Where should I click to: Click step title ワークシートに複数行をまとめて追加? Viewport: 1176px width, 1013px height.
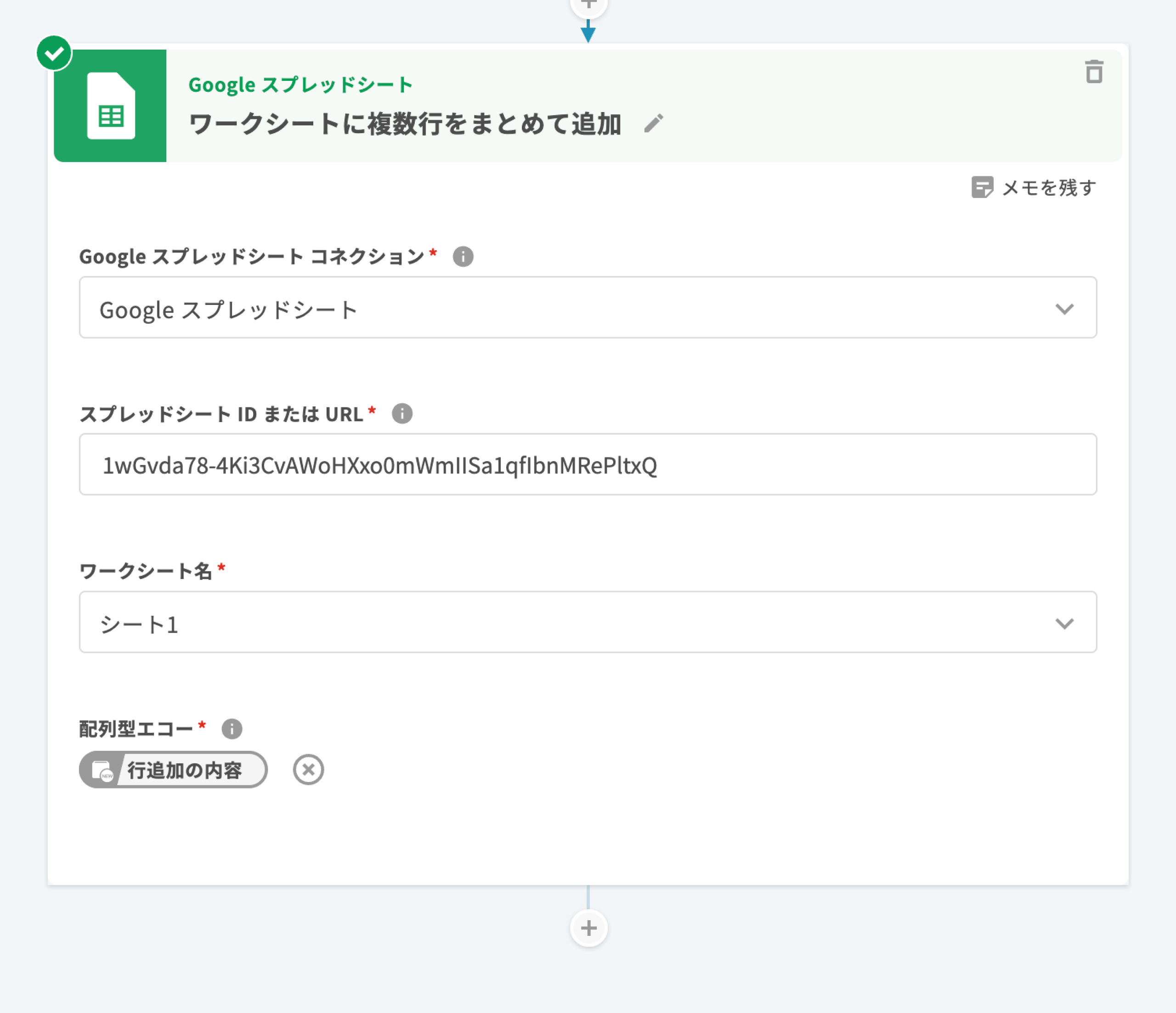click(x=405, y=124)
